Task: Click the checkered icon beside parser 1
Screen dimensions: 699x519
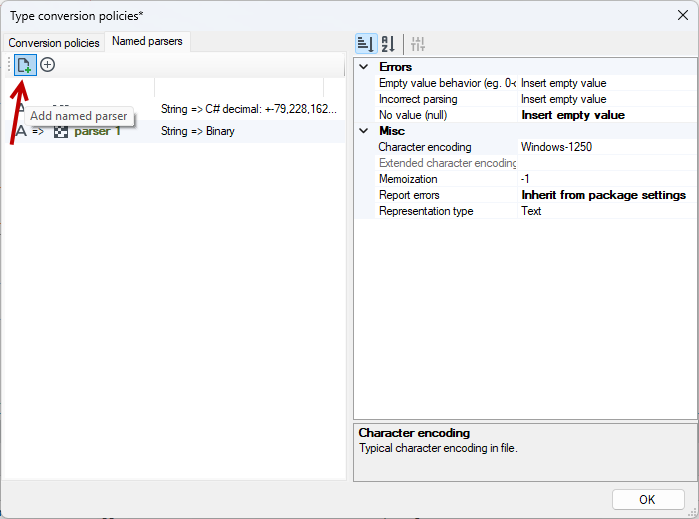Action: [61, 132]
